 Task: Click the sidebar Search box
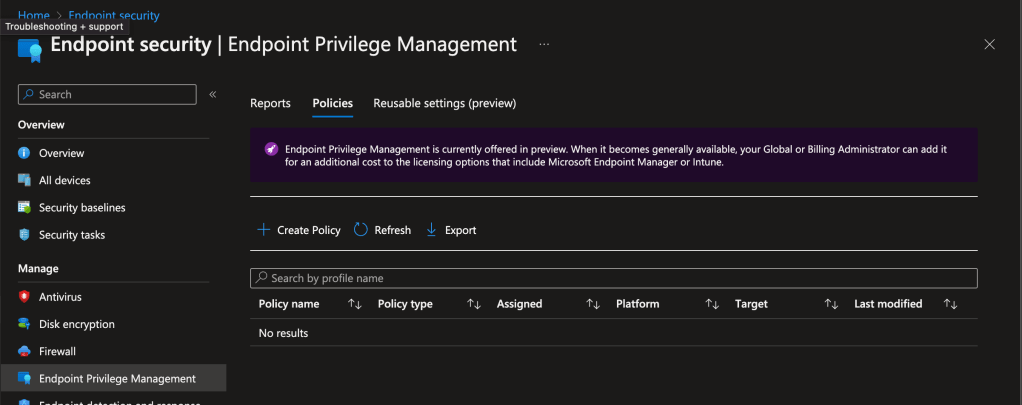(107, 94)
